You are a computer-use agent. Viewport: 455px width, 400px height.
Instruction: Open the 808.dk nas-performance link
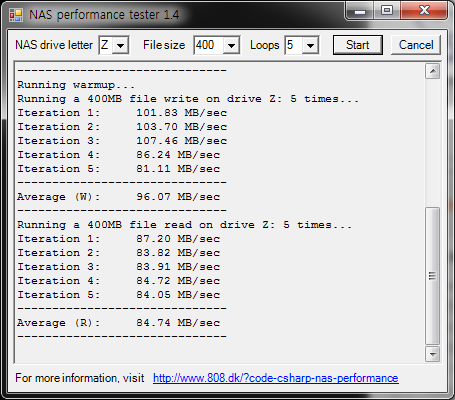click(276, 378)
